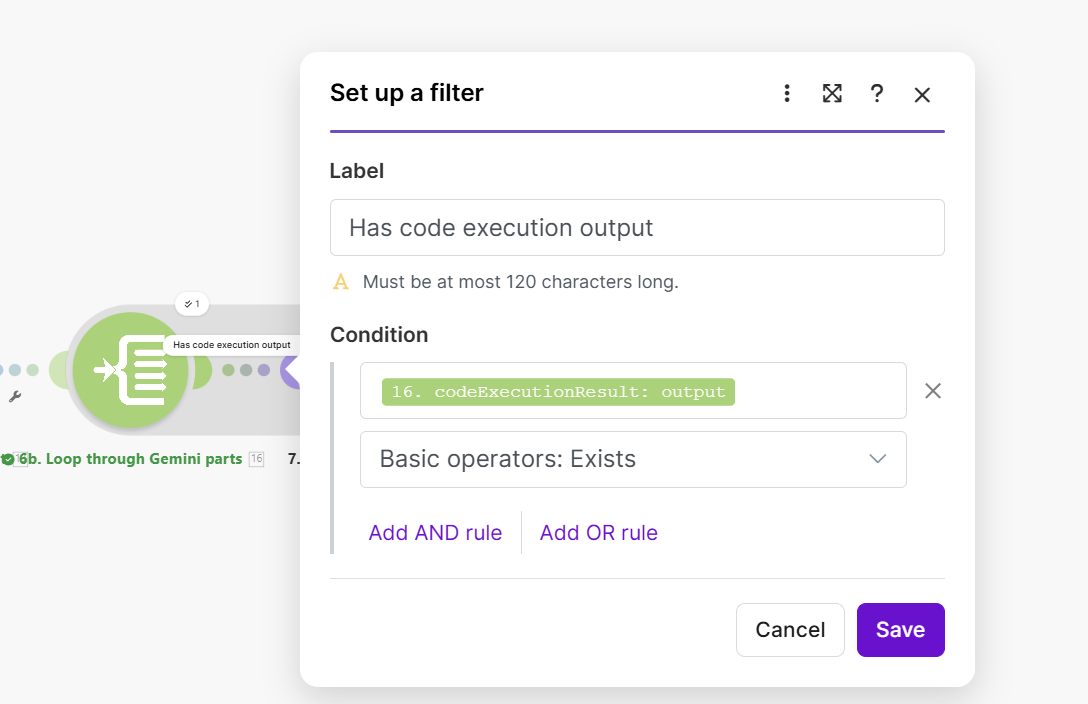Click the wrench icon below the route
Screen dimensions: 1088x704
pos(15,397)
